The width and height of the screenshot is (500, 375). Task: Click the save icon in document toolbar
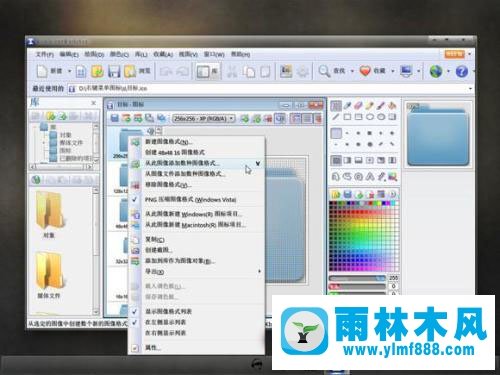(x=115, y=118)
